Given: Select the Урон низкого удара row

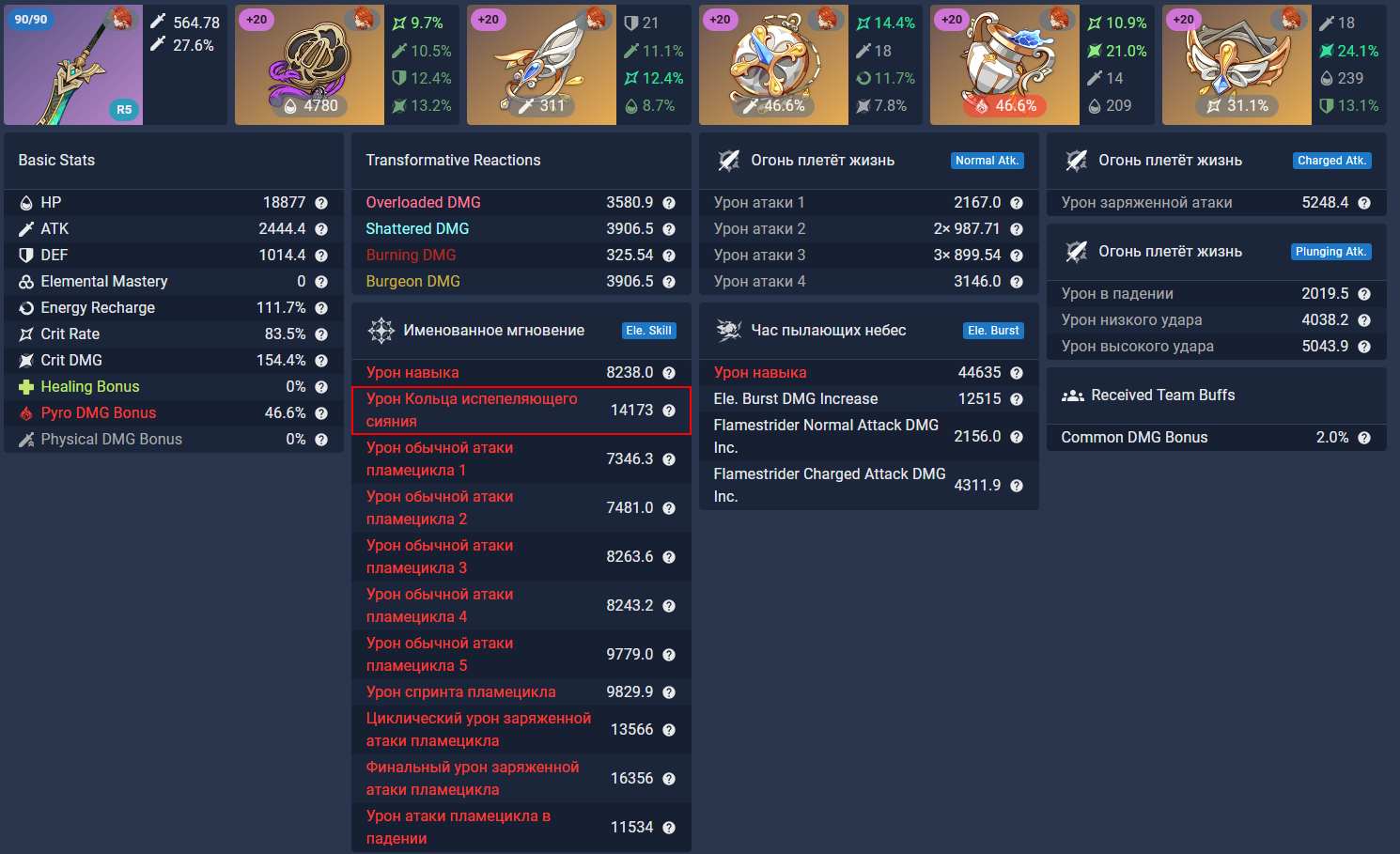Looking at the screenshot, I should [1217, 320].
